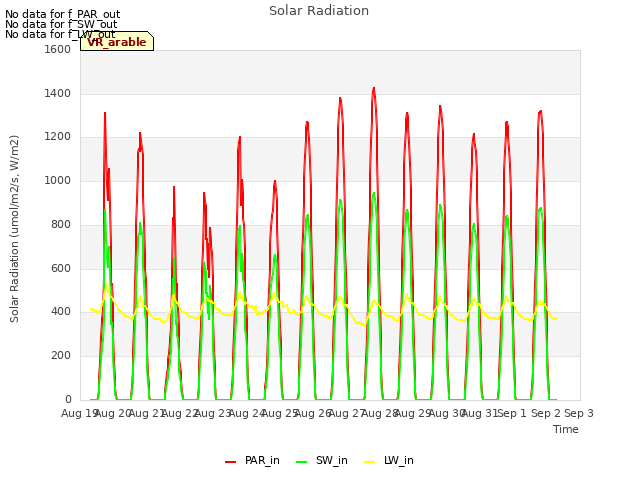Click the 1000 y-axis tick label
This screenshot has height=480, width=640.
58,180
